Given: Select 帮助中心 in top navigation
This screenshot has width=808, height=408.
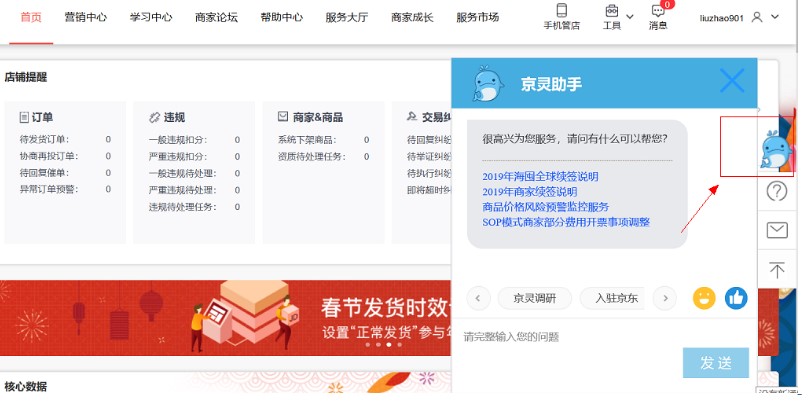Looking at the screenshot, I should 281,17.
